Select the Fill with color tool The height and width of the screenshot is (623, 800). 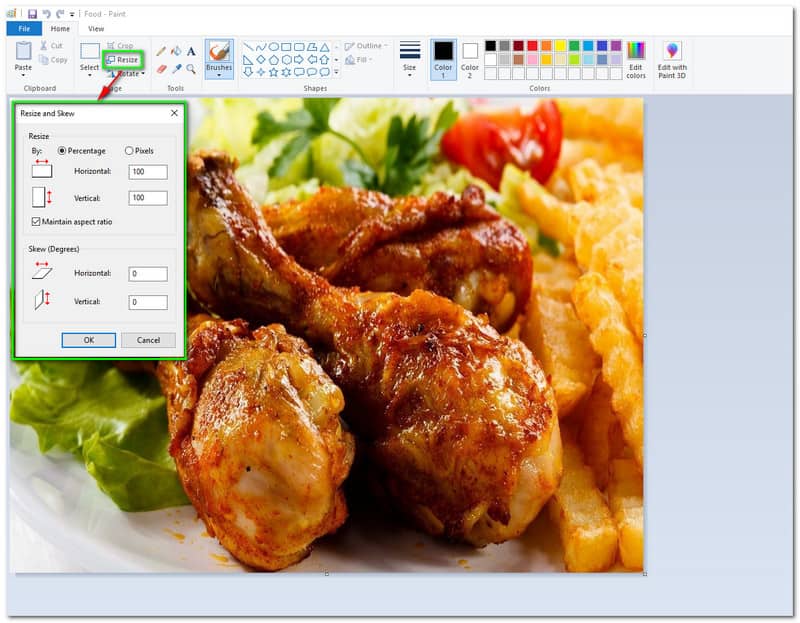[x=177, y=52]
